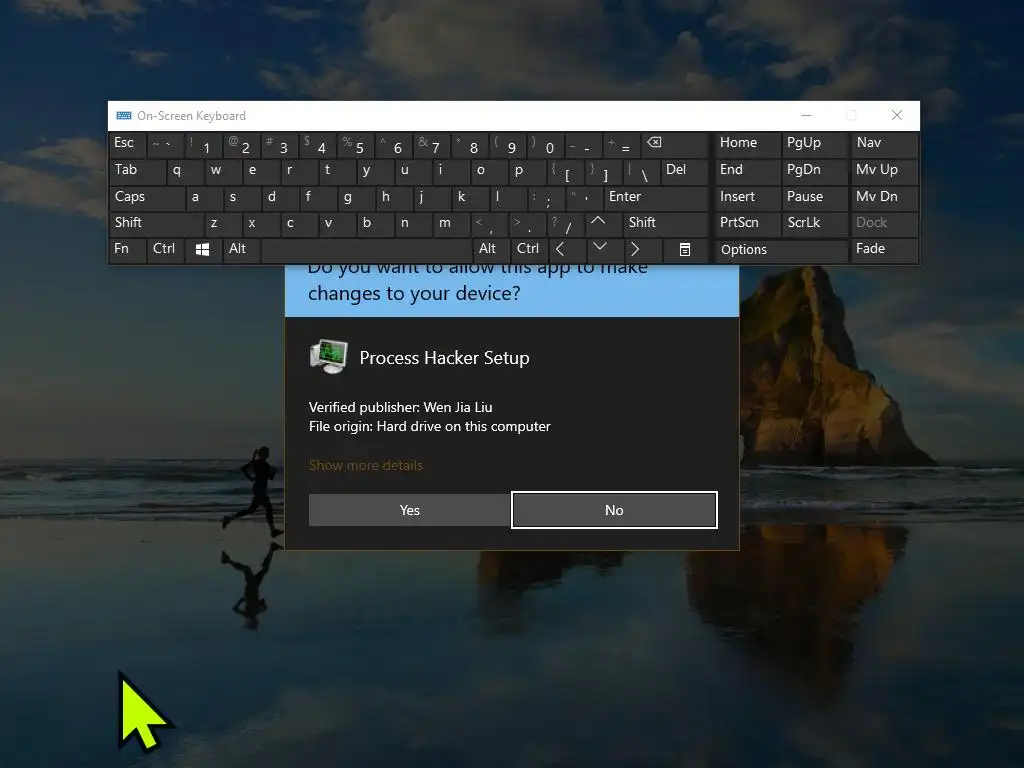Click the context menu key icon
This screenshot has width=1024, height=768.
click(x=684, y=249)
